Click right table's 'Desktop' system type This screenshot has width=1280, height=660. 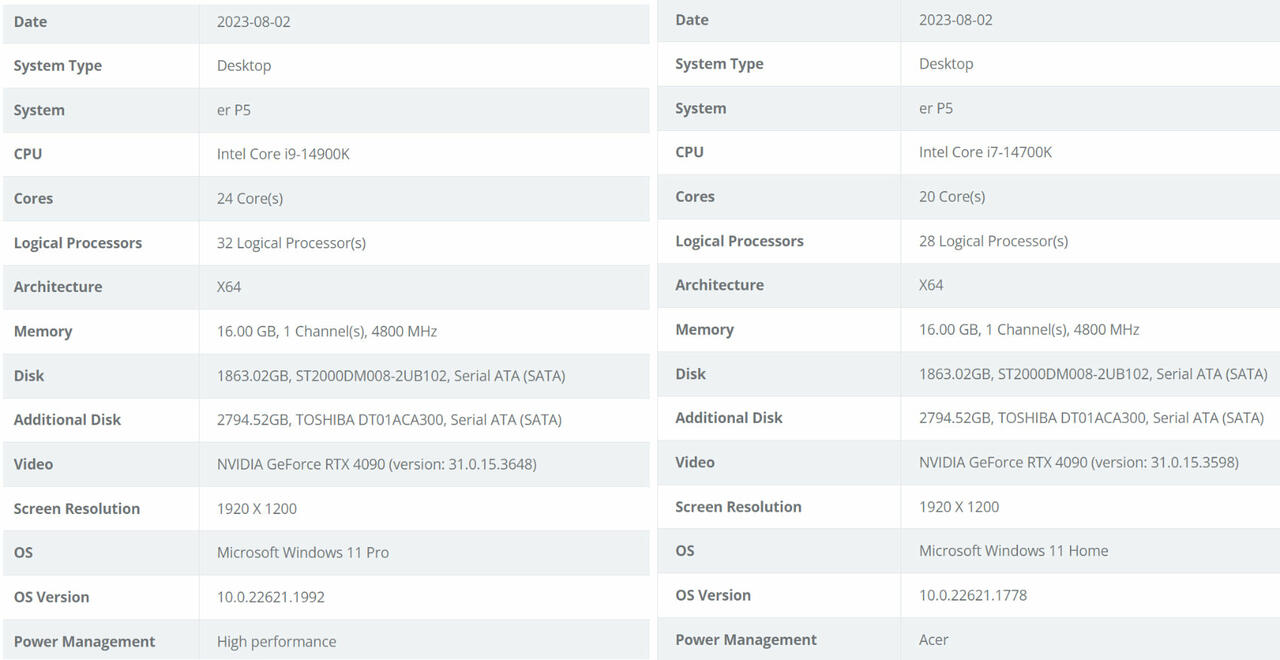946,63
